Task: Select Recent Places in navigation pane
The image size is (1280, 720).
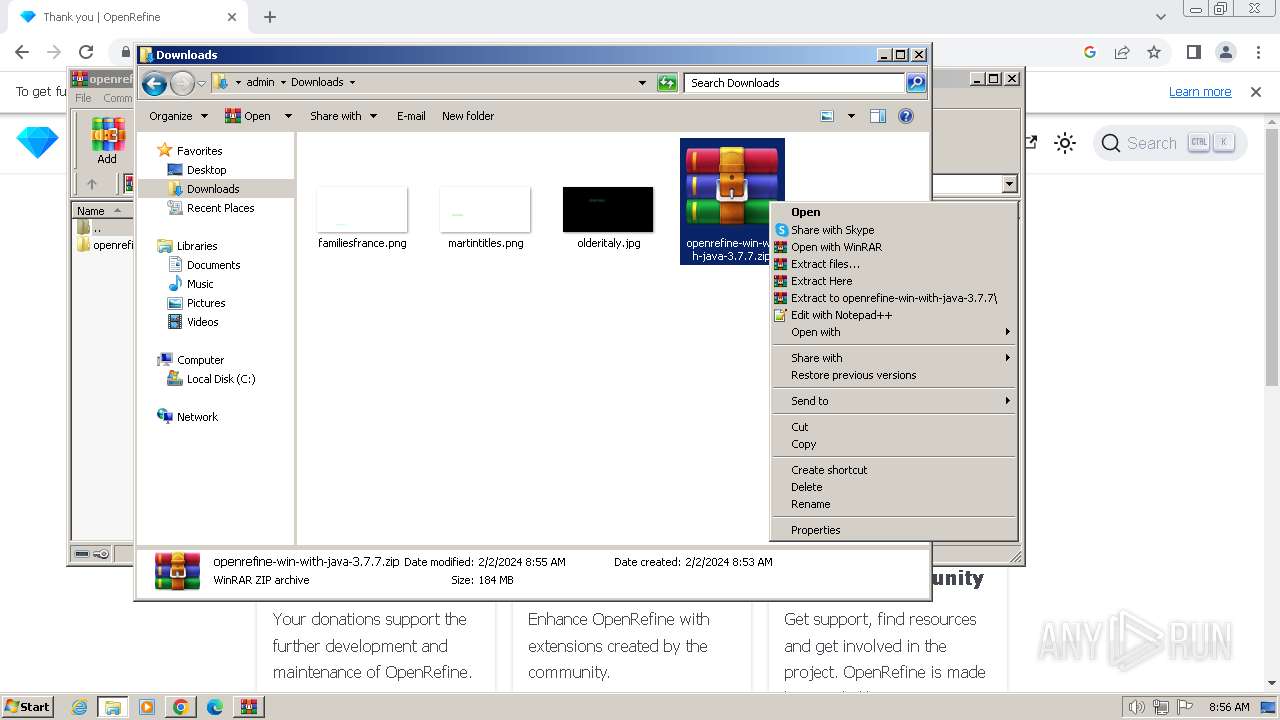Action: point(220,208)
